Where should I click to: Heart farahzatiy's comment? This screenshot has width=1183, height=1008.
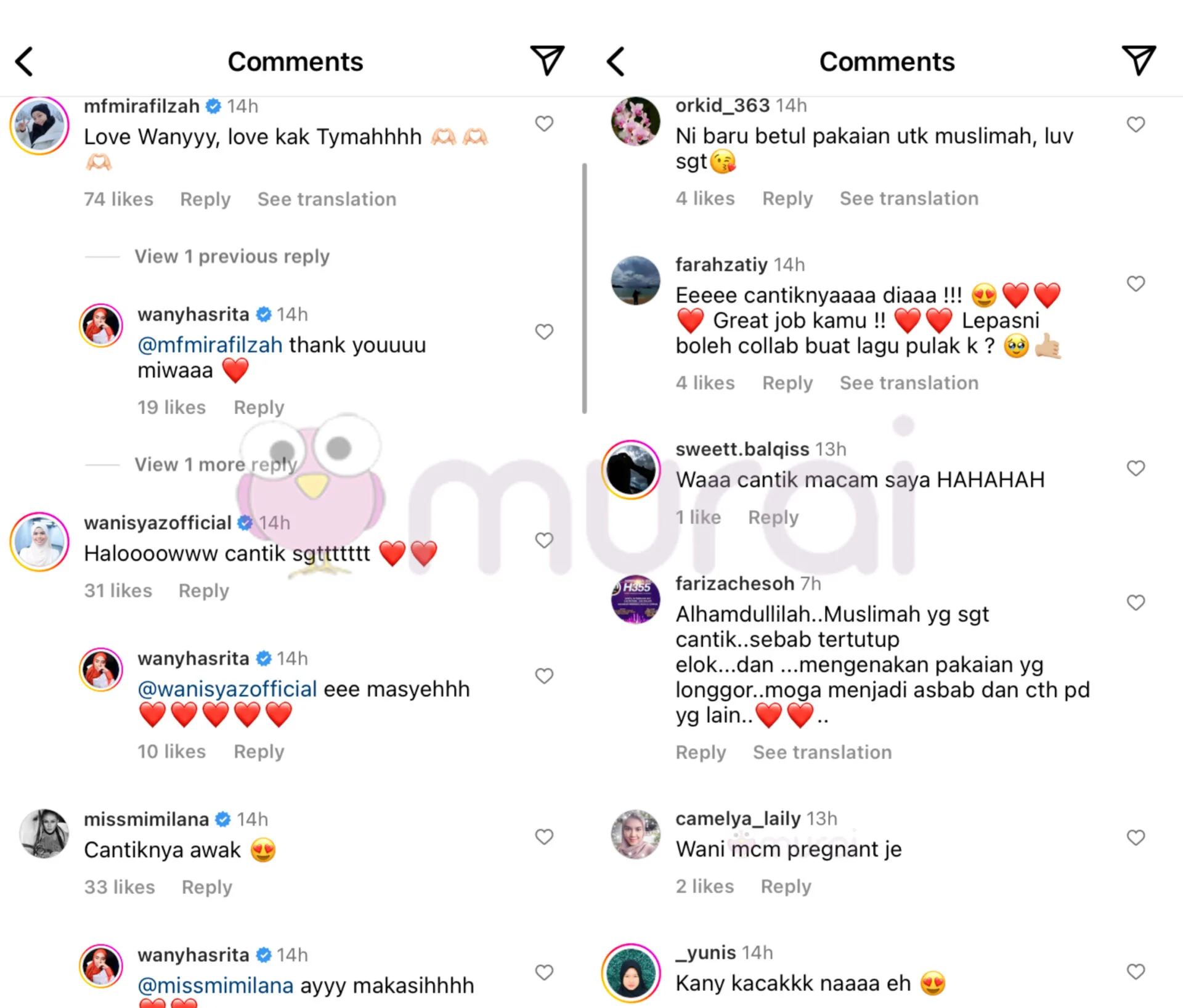(x=1136, y=283)
